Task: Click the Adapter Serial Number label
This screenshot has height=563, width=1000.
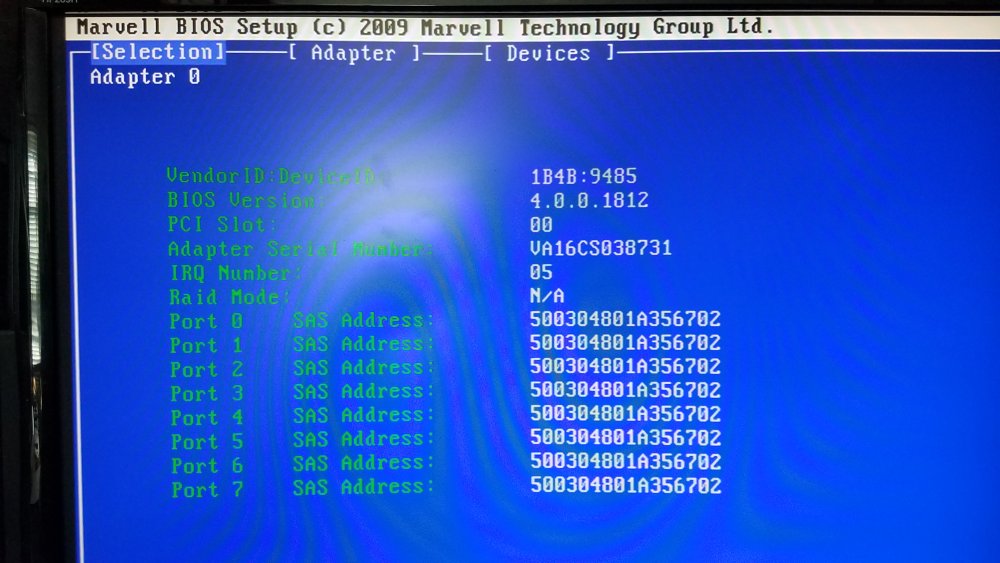Action: point(300,248)
